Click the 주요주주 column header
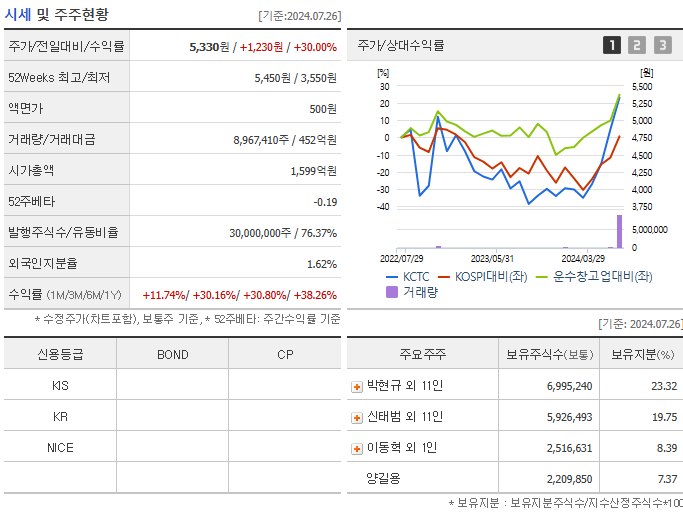 pyautogui.click(x=423, y=354)
